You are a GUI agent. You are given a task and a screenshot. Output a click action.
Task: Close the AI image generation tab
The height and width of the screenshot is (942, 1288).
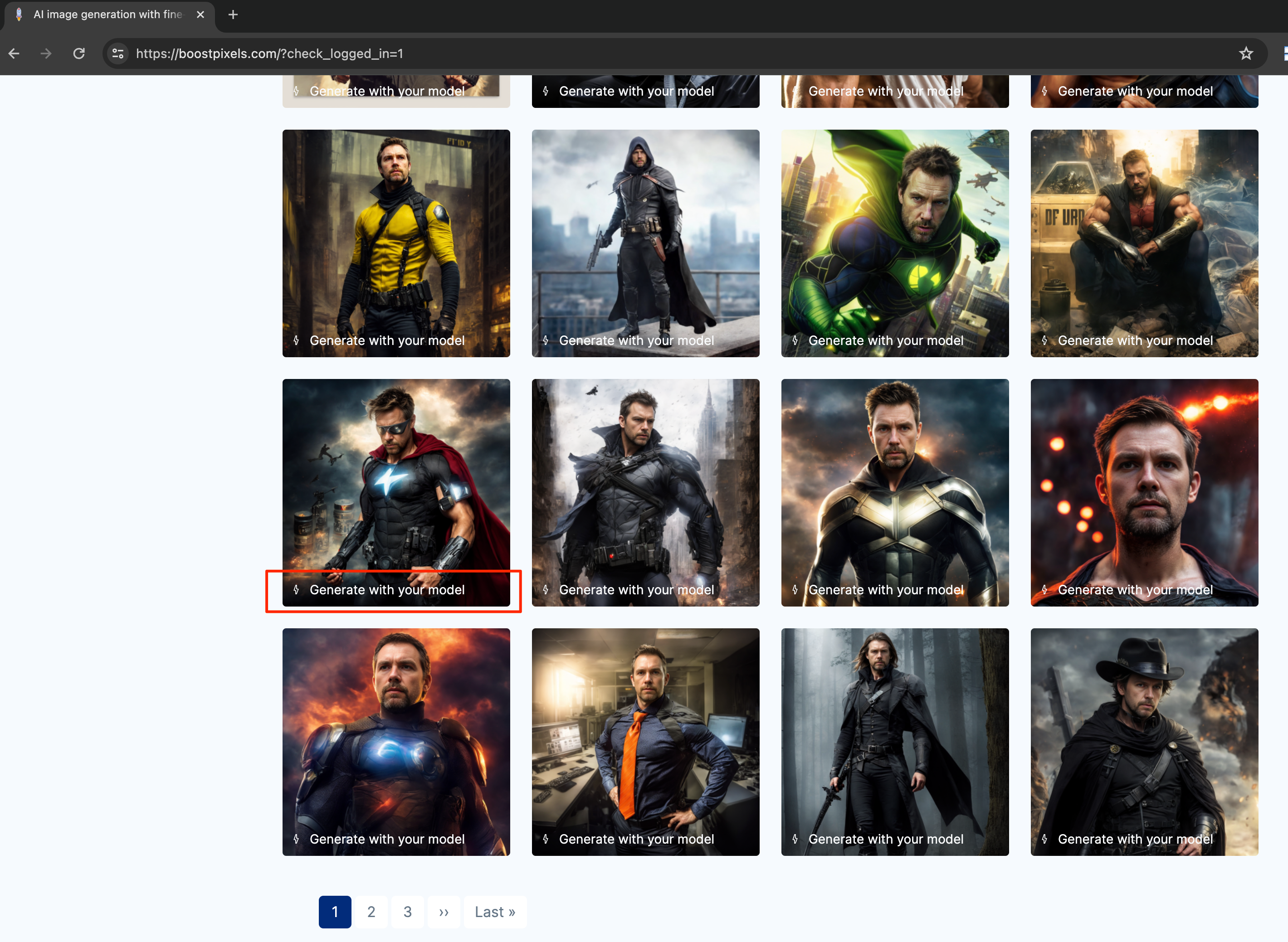(200, 15)
